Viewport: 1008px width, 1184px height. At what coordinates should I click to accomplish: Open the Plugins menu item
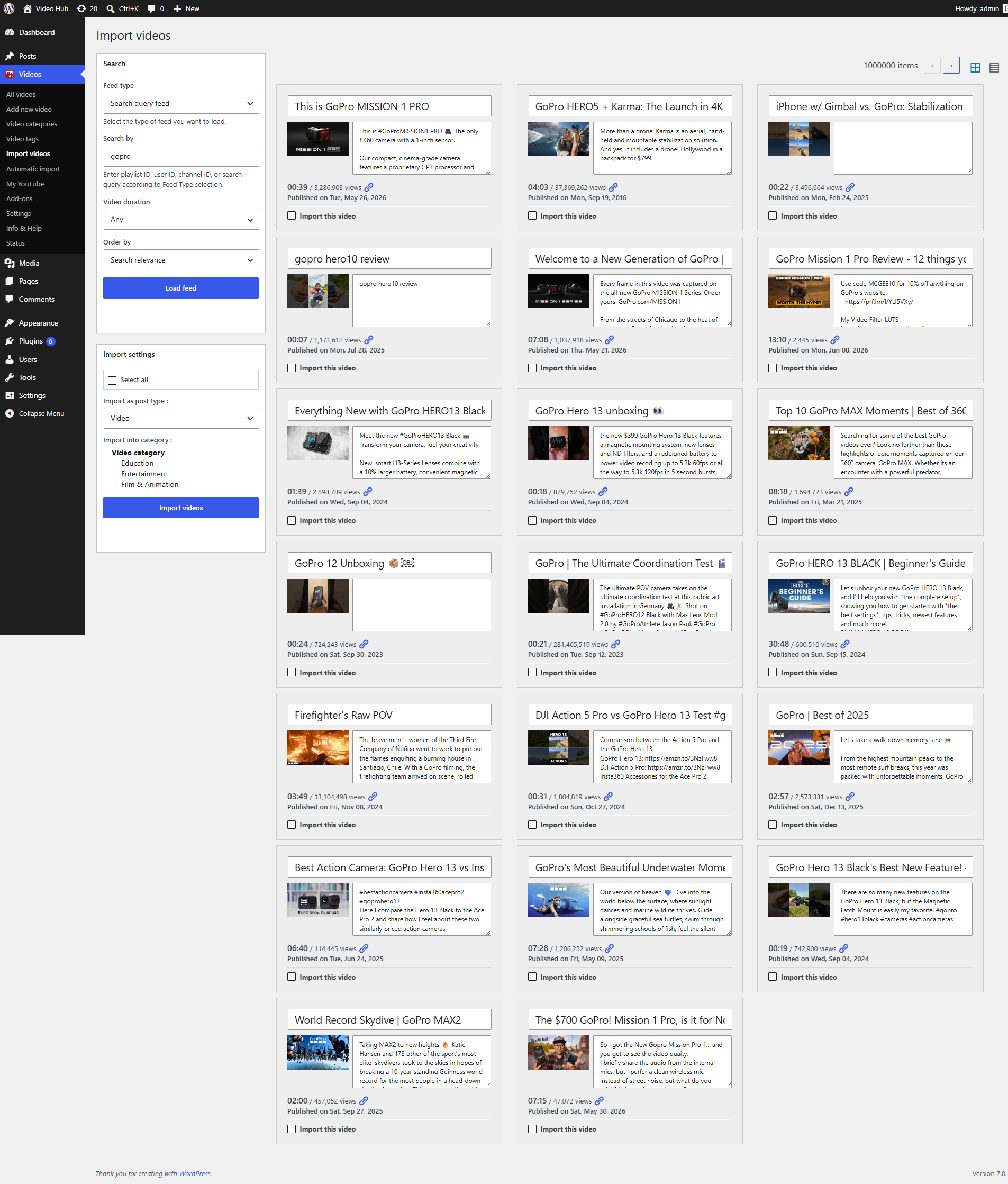(31, 341)
